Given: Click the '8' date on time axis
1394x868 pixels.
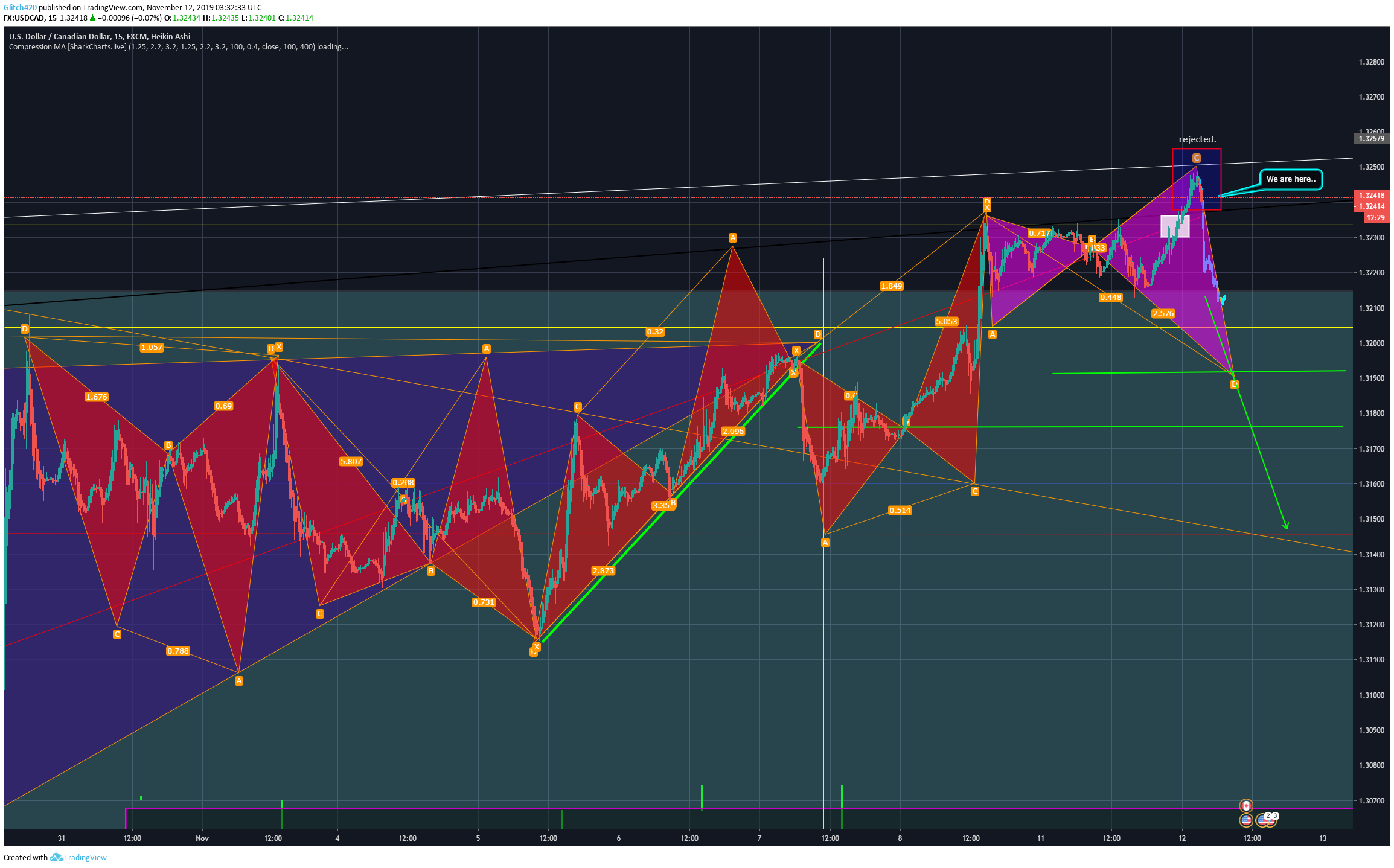Looking at the screenshot, I should pyautogui.click(x=900, y=838).
